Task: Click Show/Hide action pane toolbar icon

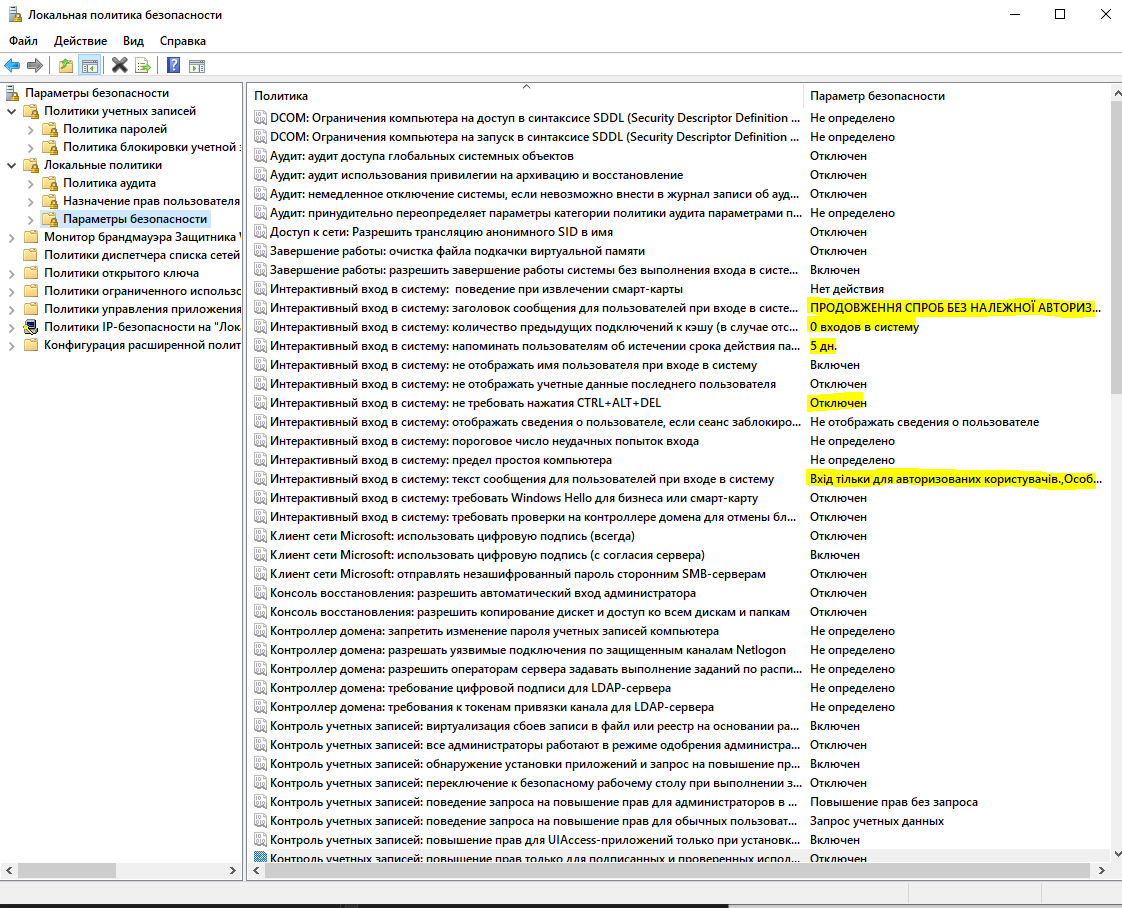Action: [x=197, y=66]
